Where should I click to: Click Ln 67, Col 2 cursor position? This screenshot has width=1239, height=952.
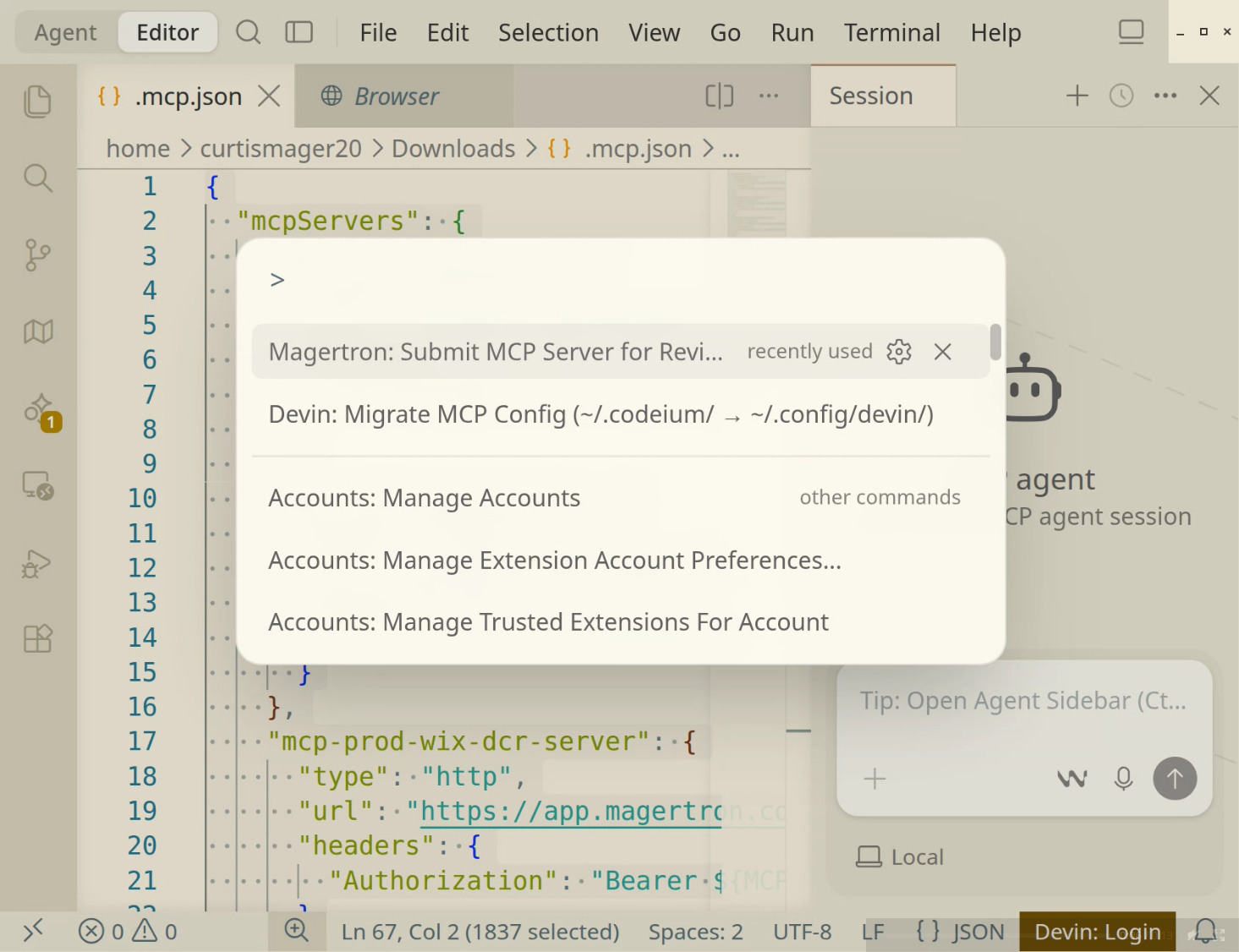[x=480, y=932]
